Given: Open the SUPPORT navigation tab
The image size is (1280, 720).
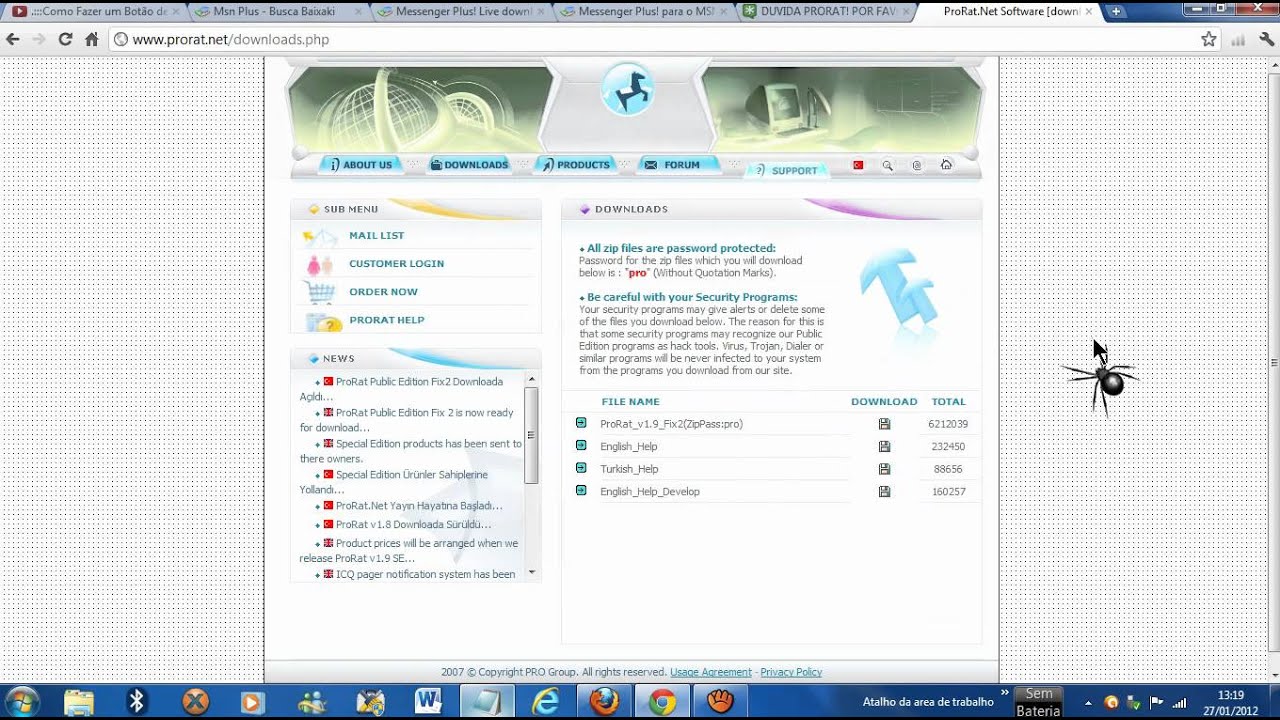Looking at the screenshot, I should click(788, 171).
